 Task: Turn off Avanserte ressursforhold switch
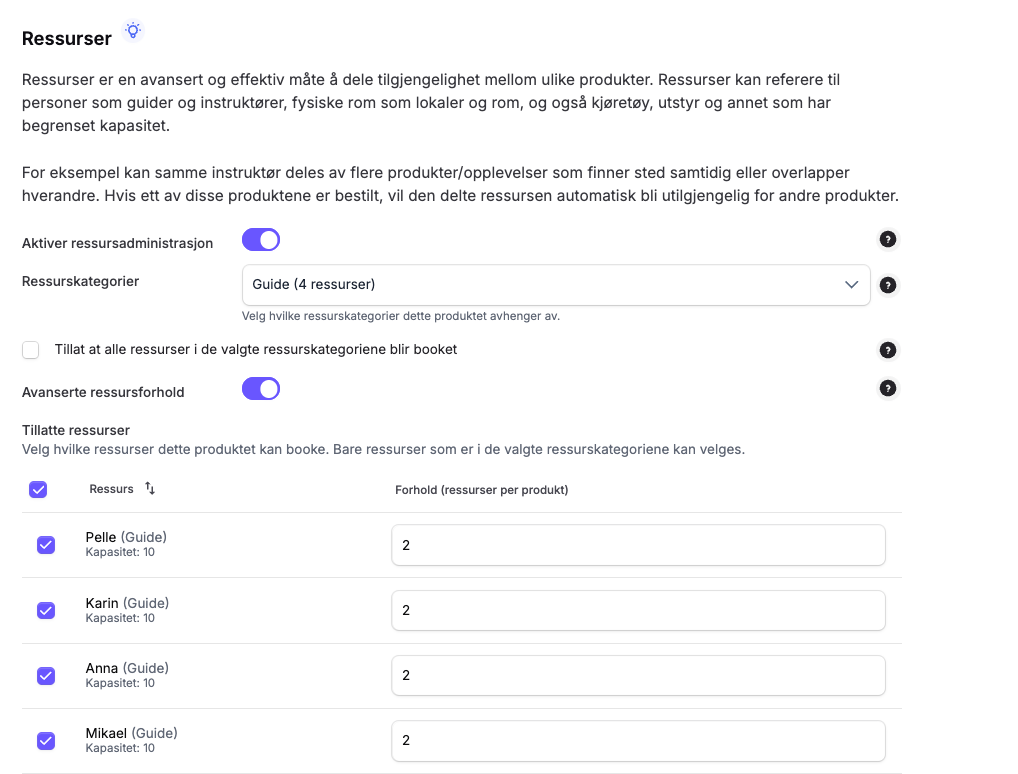coord(261,389)
